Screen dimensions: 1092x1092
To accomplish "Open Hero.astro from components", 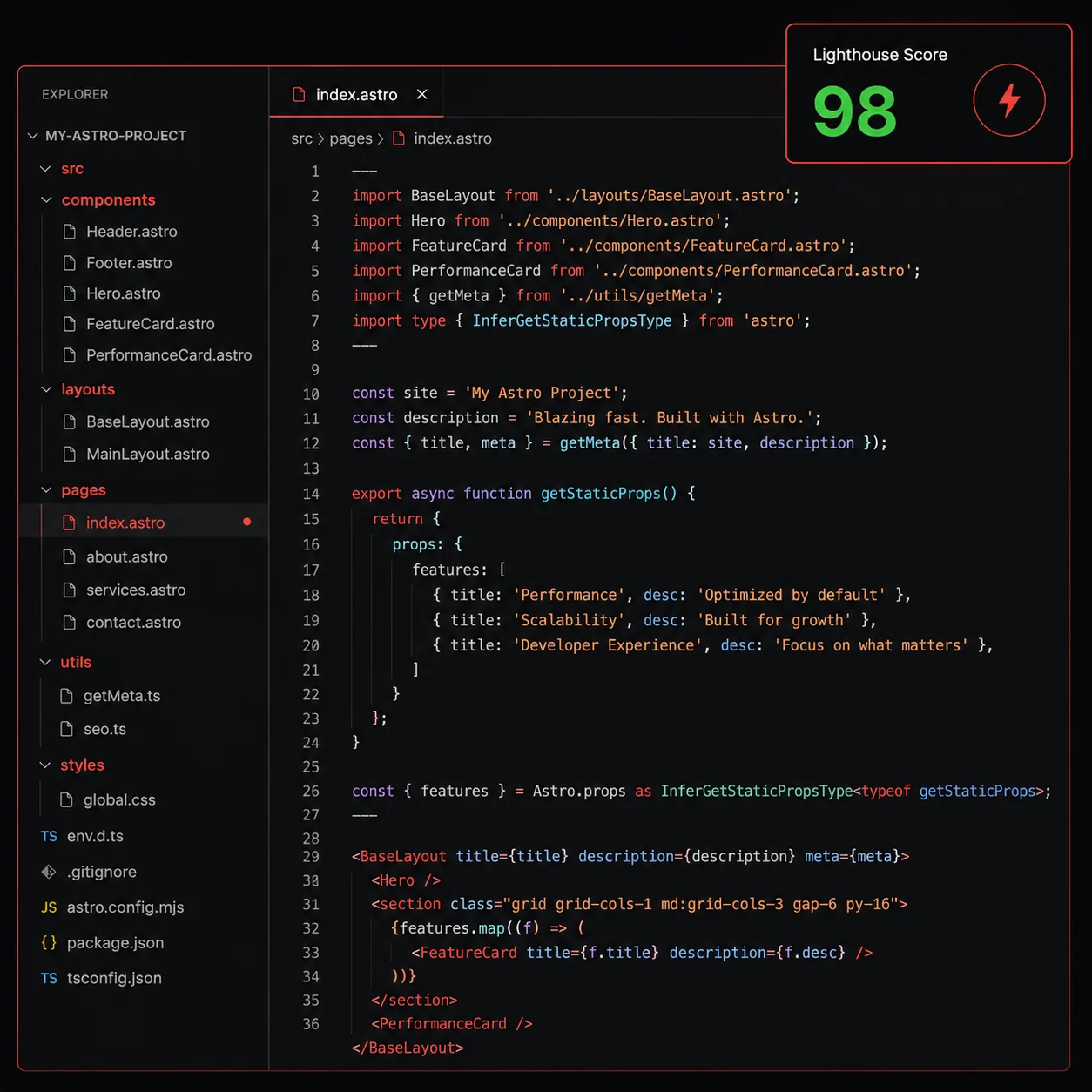I will (x=124, y=293).
